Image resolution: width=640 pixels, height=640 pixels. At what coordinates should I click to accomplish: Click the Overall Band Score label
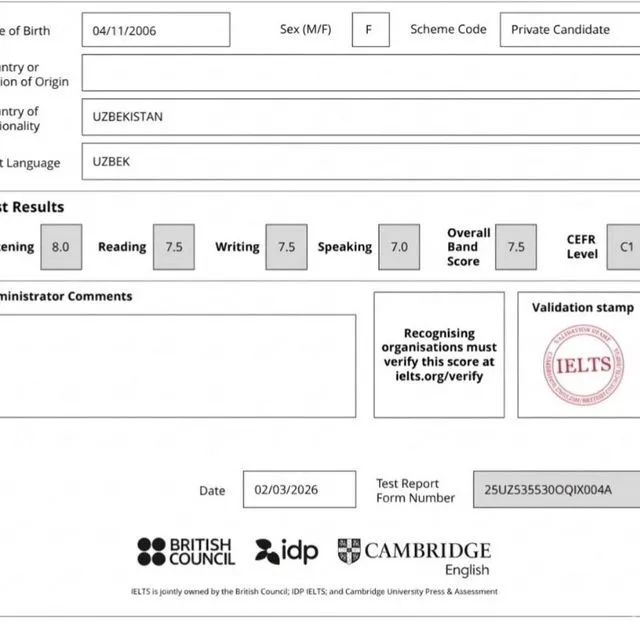click(469, 247)
